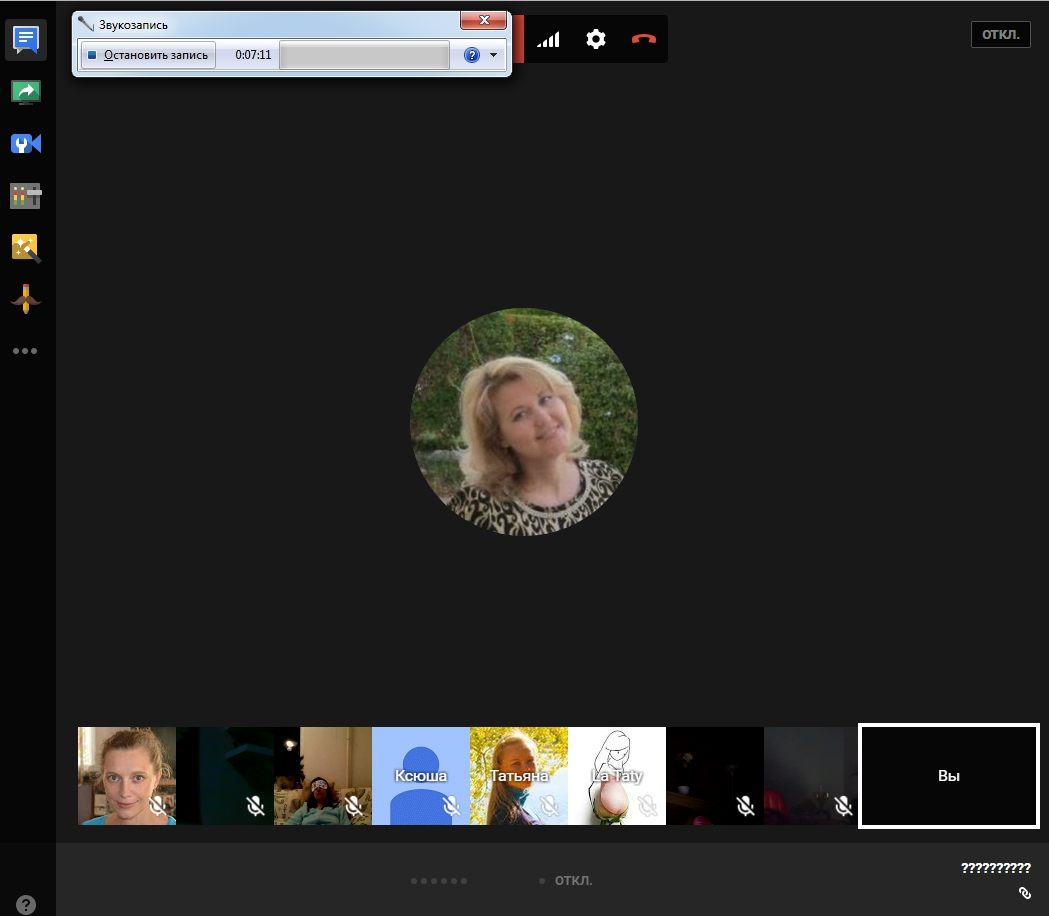Open the blue camera toolbox app icon
Image resolution: width=1049 pixels, height=916 pixels.
(x=27, y=144)
